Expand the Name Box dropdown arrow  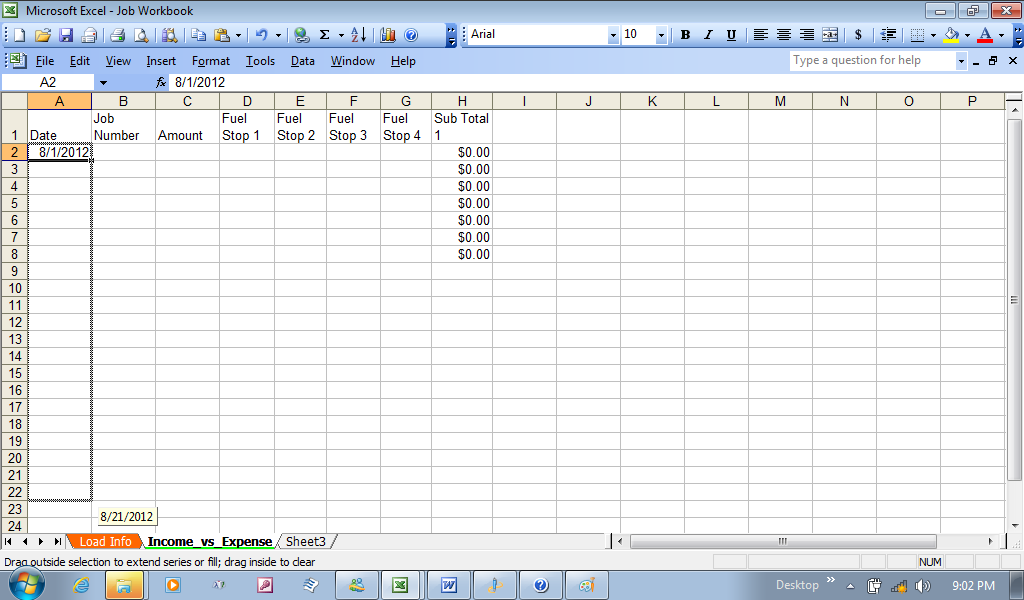(x=102, y=82)
